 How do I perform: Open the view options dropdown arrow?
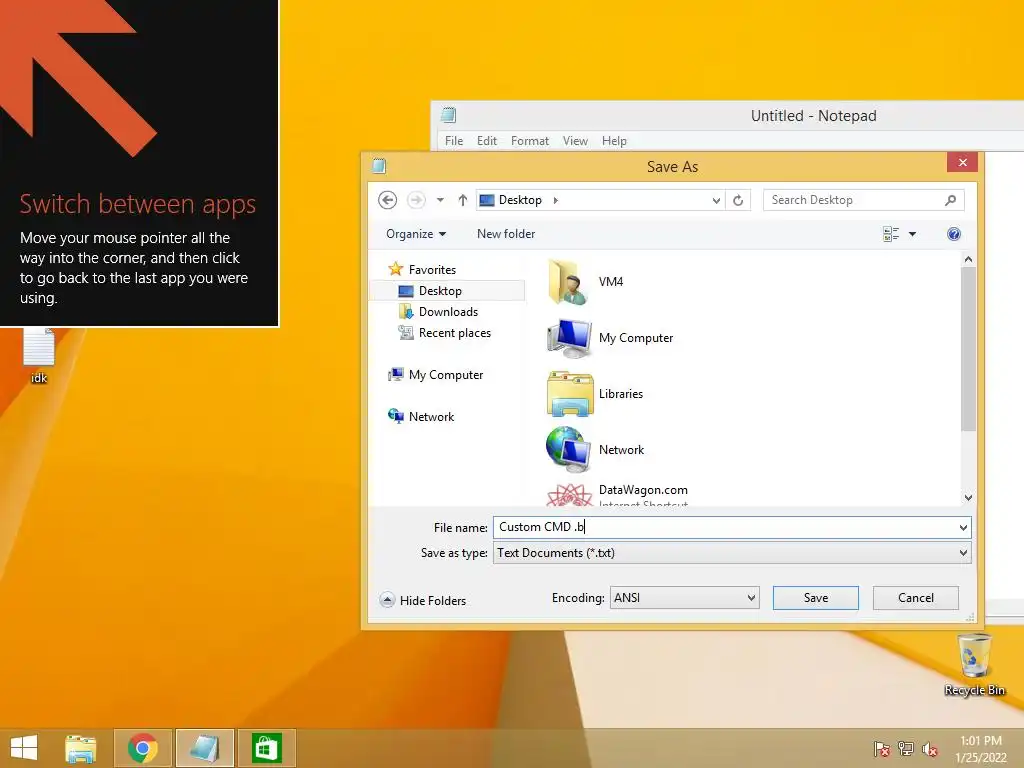(x=912, y=234)
